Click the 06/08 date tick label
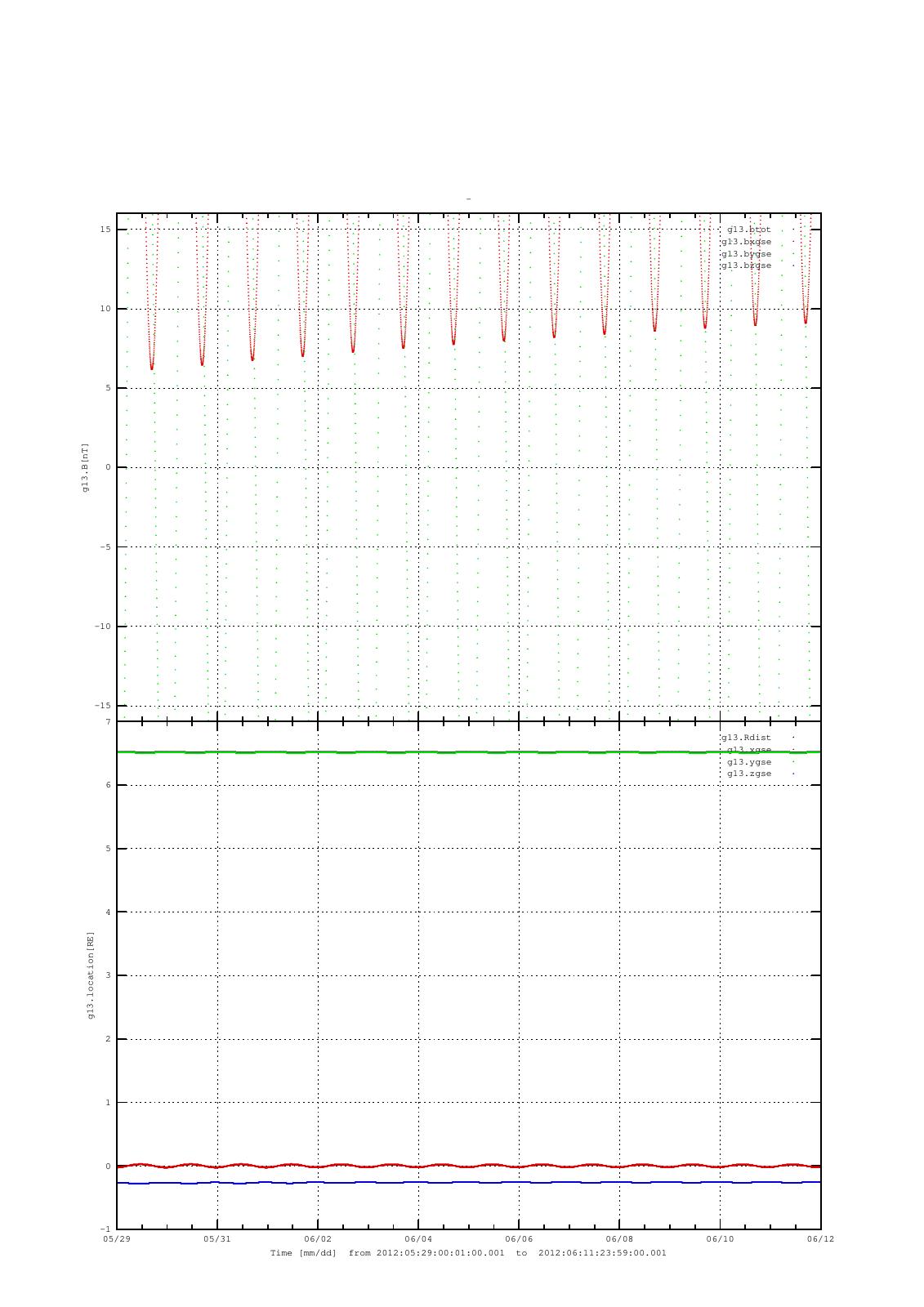The image size is (924, 1307). pyautogui.click(x=619, y=1238)
